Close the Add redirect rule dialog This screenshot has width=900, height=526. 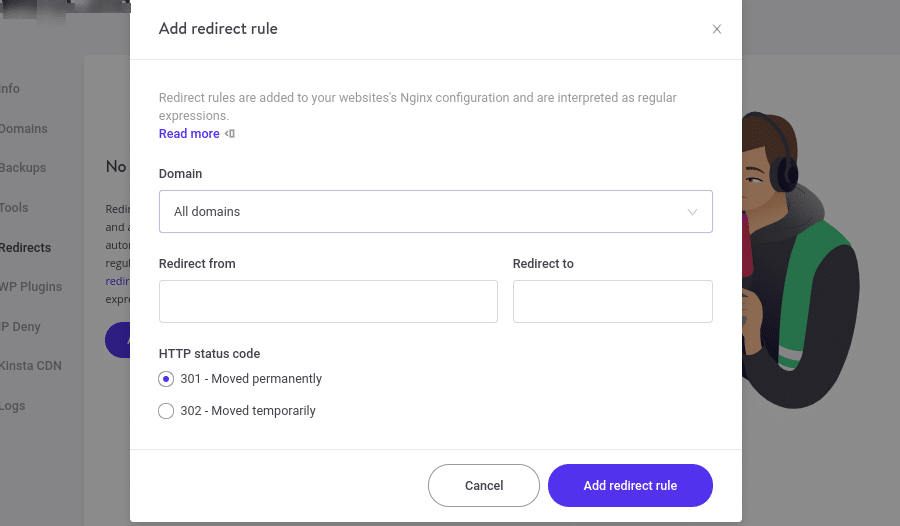[x=717, y=29]
